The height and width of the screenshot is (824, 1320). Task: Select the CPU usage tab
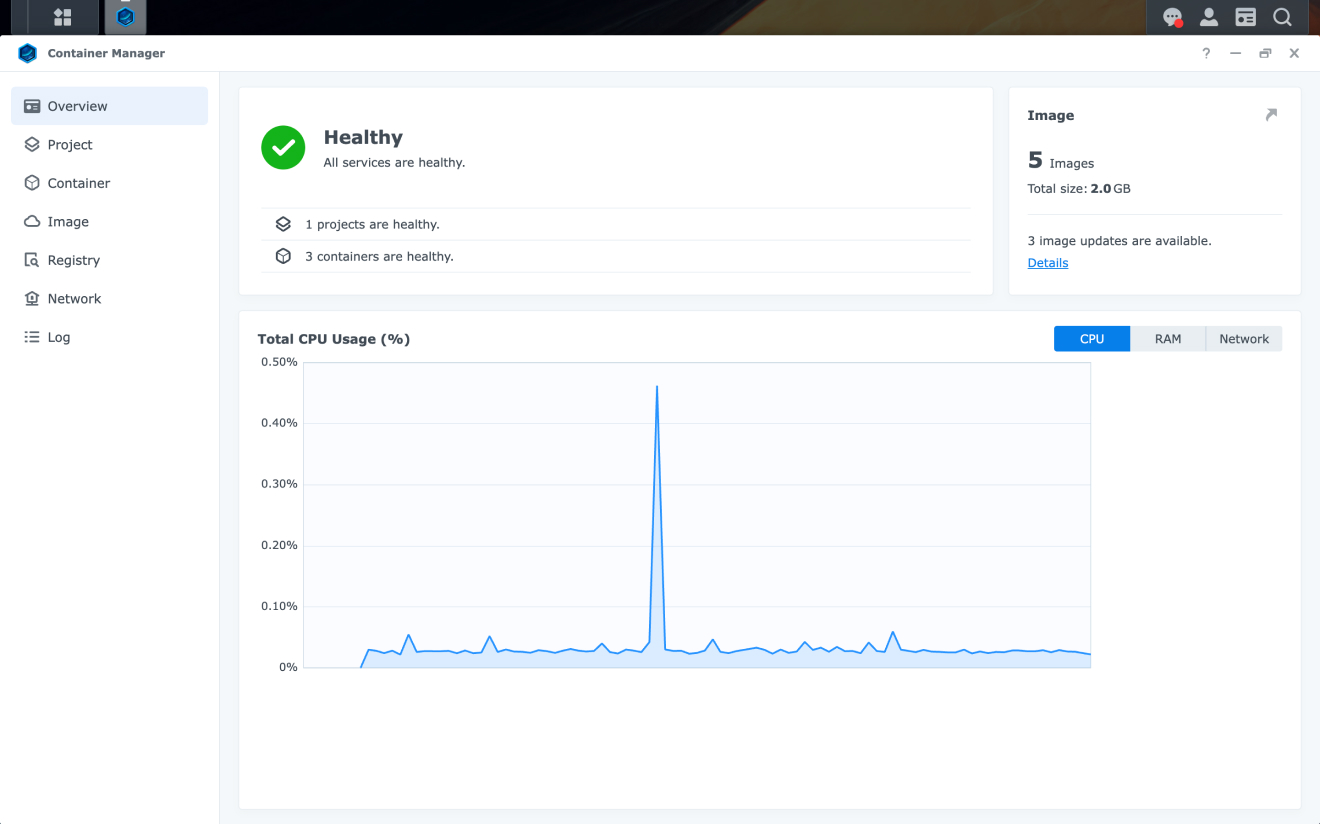[1091, 338]
